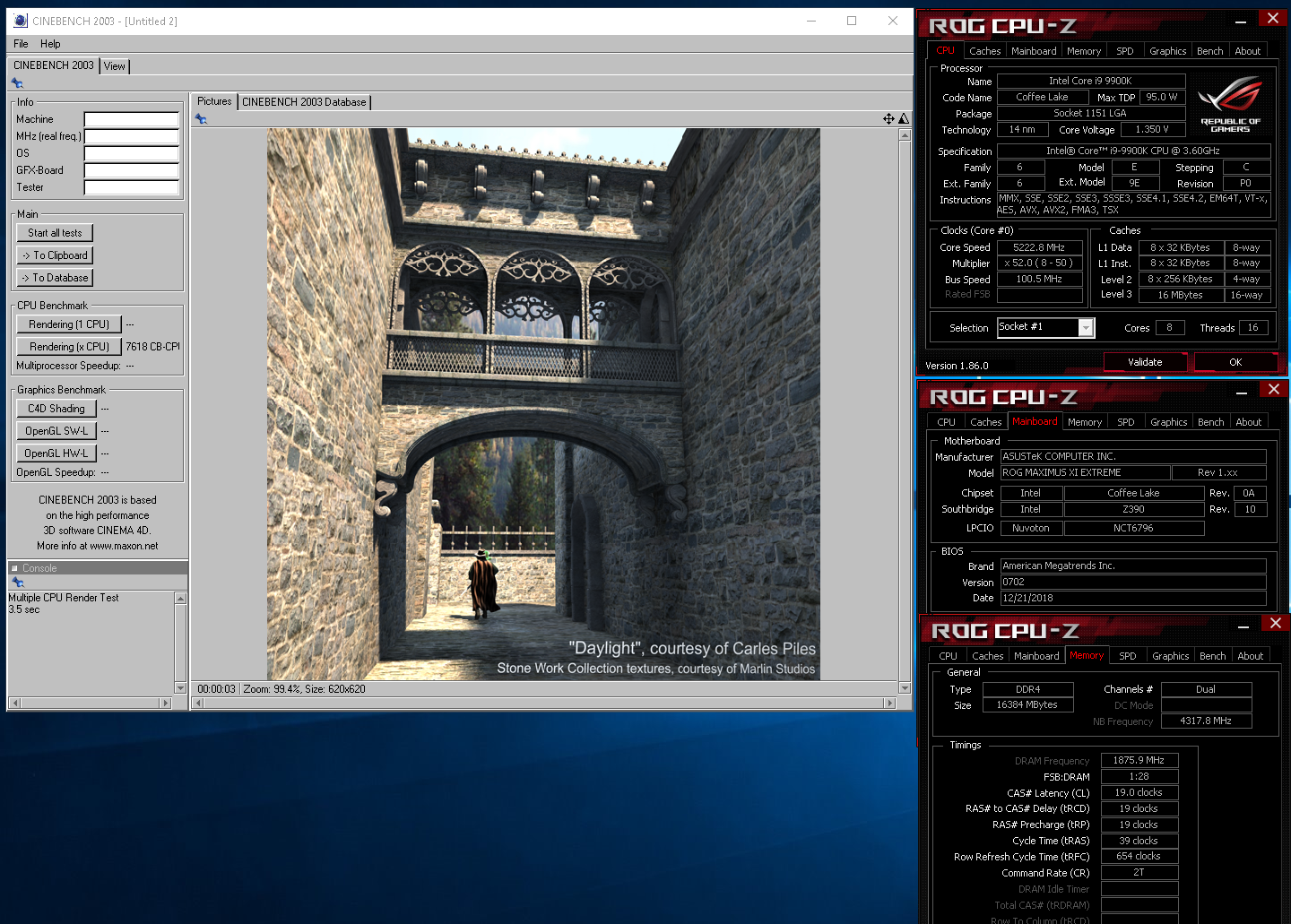Start the C4D Shading benchmark
The height and width of the screenshot is (924, 1291).
click(x=56, y=409)
